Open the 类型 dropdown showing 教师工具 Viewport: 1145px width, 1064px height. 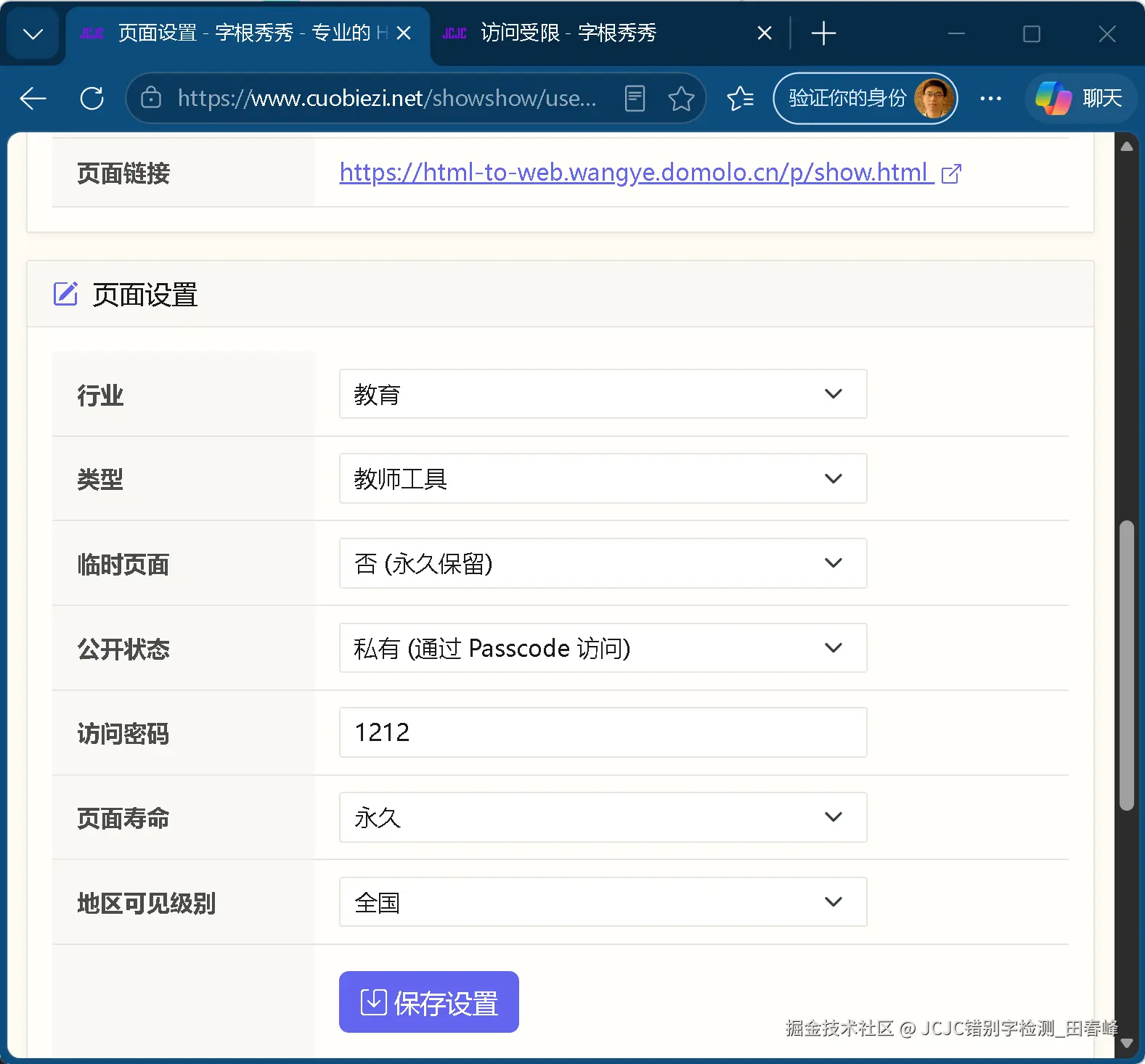pos(603,478)
